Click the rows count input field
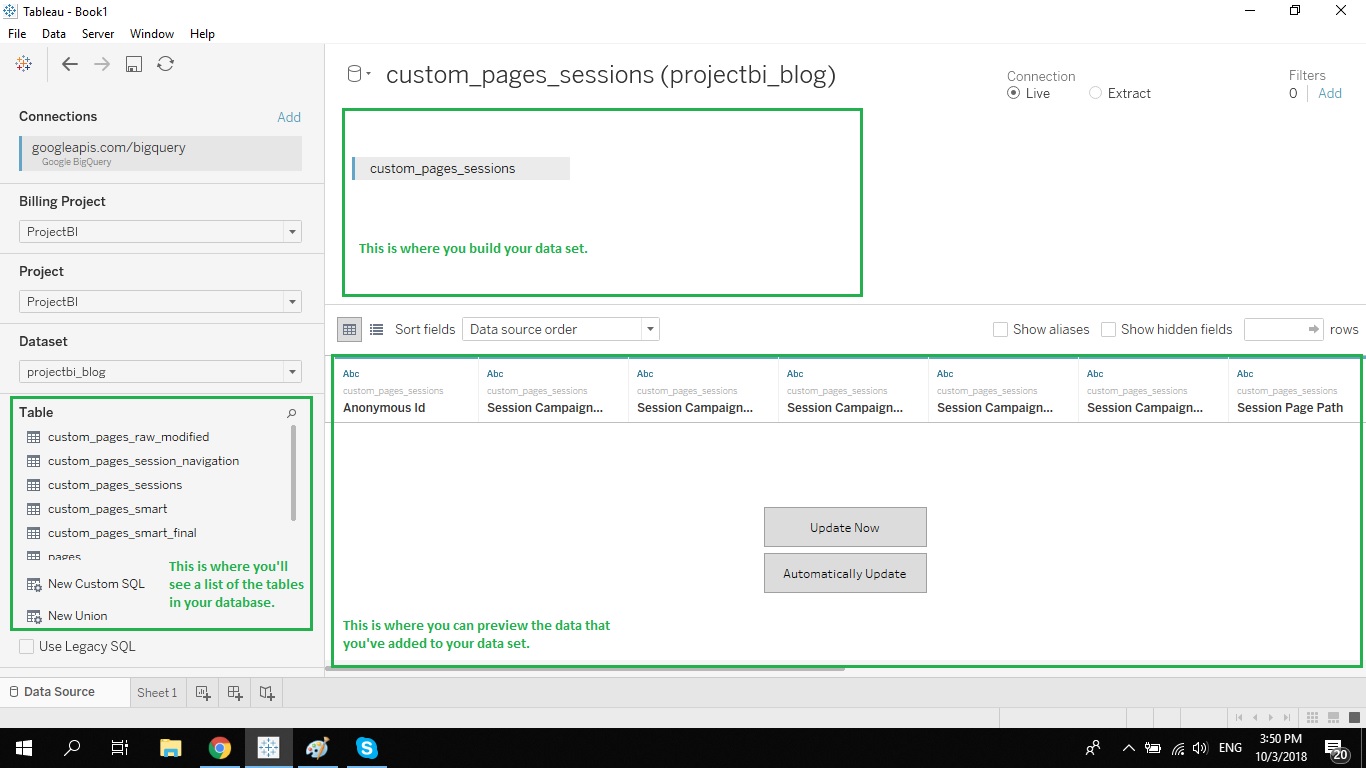The image size is (1366, 768). pos(1284,329)
